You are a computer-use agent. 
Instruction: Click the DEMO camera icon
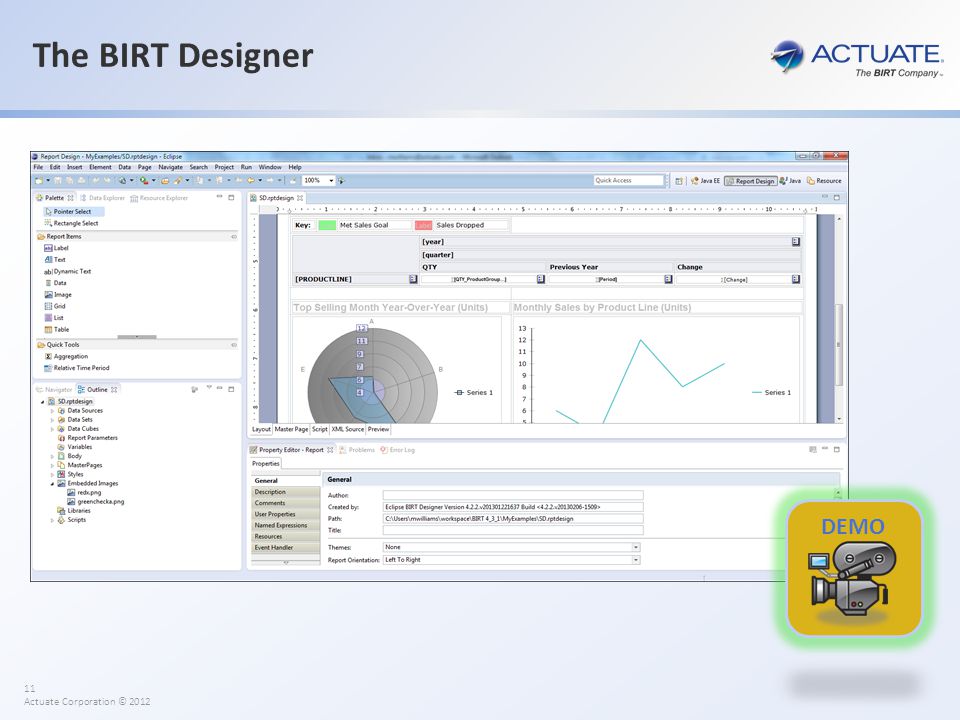[x=854, y=569]
